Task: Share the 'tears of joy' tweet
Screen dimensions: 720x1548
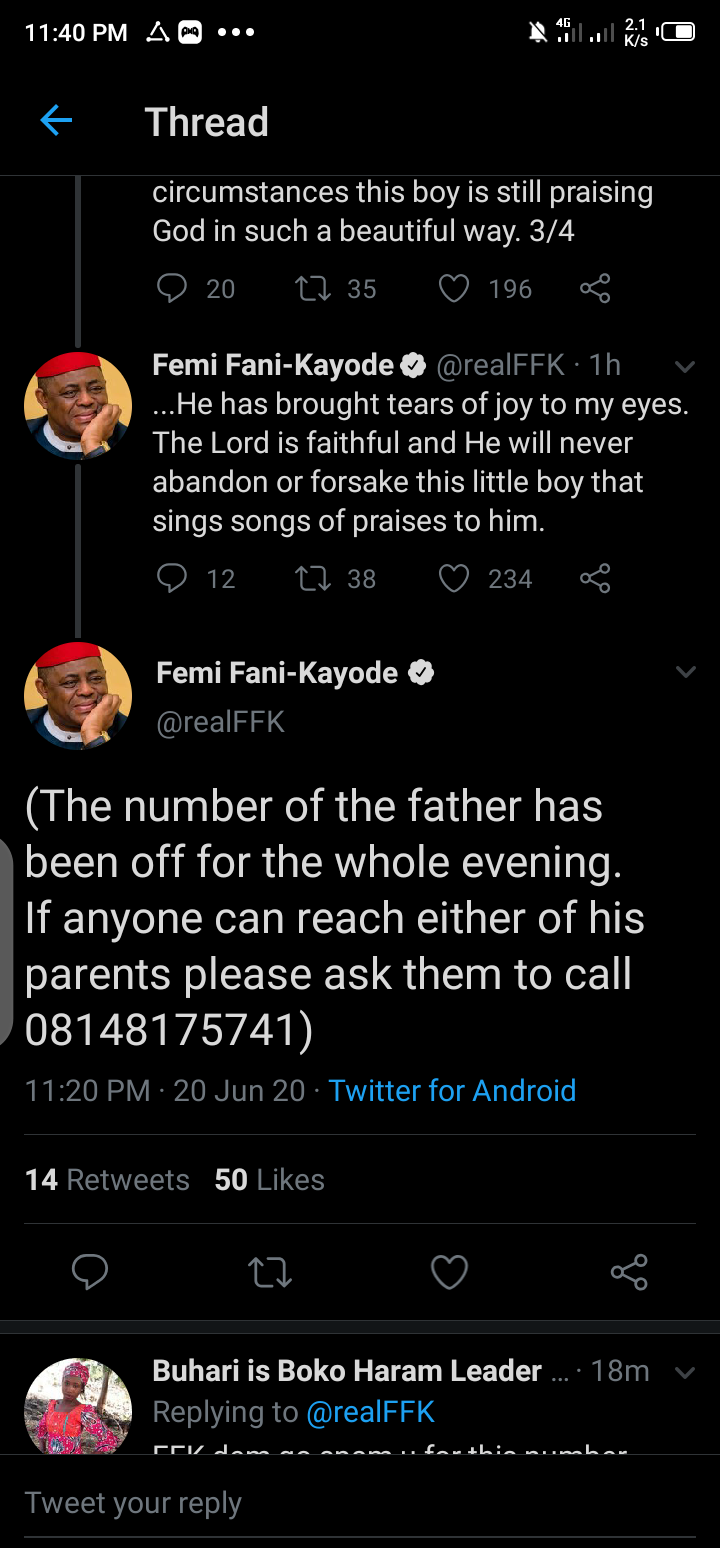Action: [595, 579]
